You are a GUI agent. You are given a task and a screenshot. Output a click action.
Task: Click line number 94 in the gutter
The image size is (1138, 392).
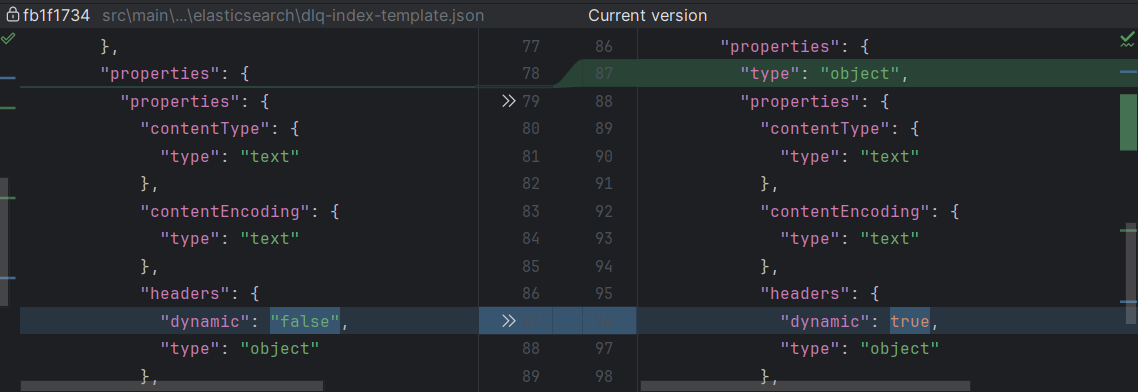604,266
